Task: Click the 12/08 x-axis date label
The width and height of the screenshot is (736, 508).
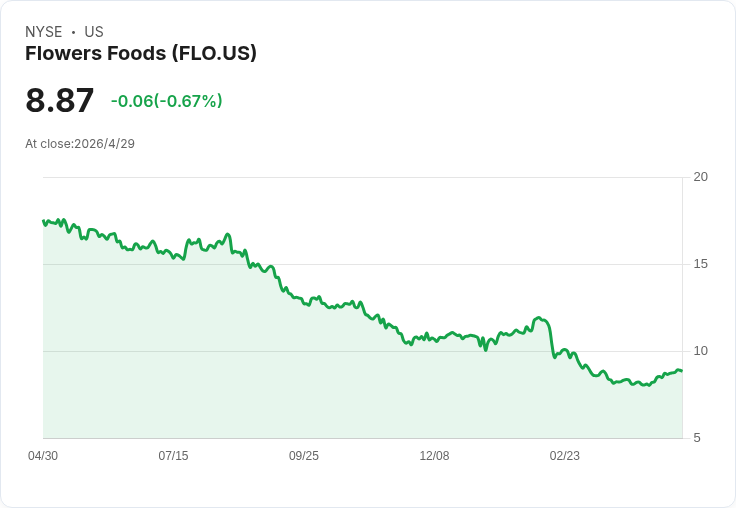Action: click(434, 456)
